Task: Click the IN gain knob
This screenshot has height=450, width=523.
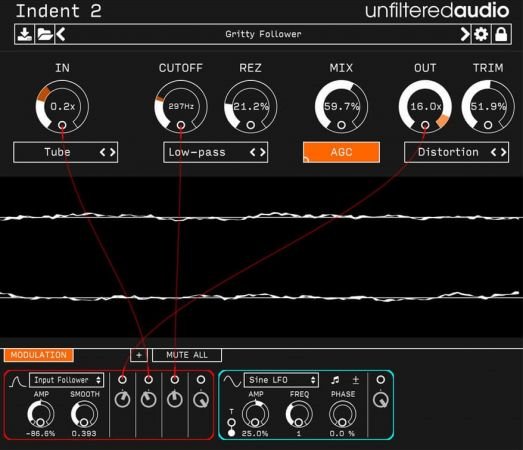Action: tap(62, 106)
